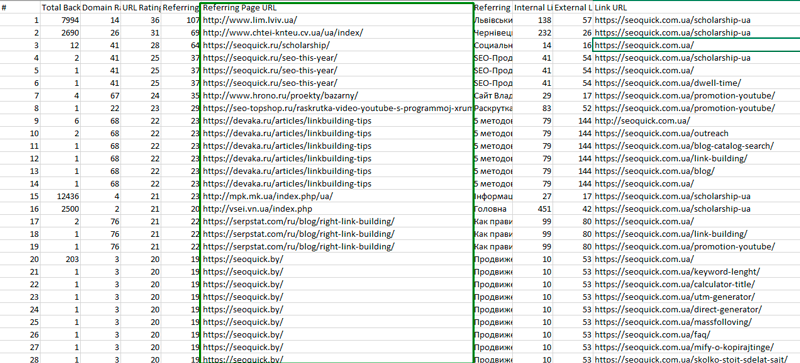Image resolution: width=800 pixels, height=363 pixels.
Task: Select the 'Link URL' column header cell
Action: click(696, 8)
